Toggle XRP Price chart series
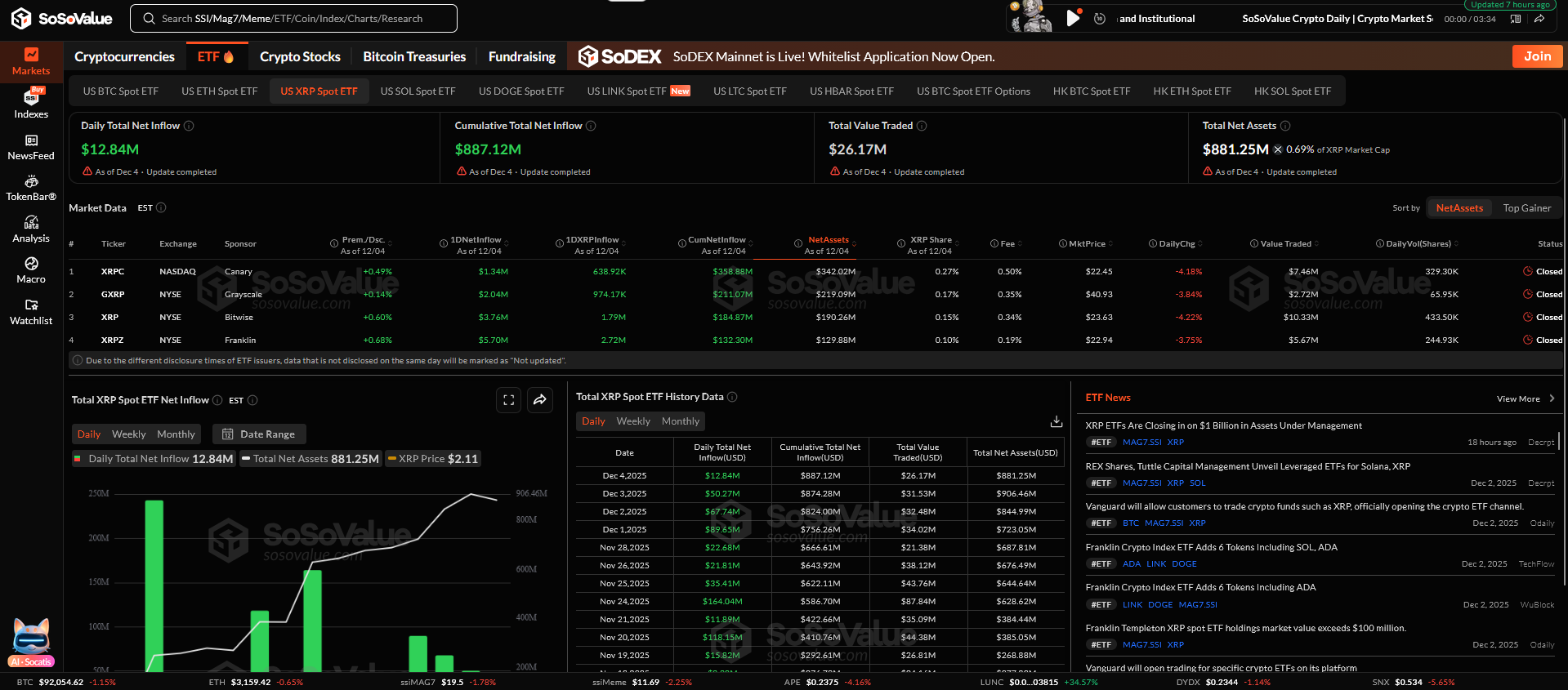The height and width of the screenshot is (690, 1568). click(433, 459)
